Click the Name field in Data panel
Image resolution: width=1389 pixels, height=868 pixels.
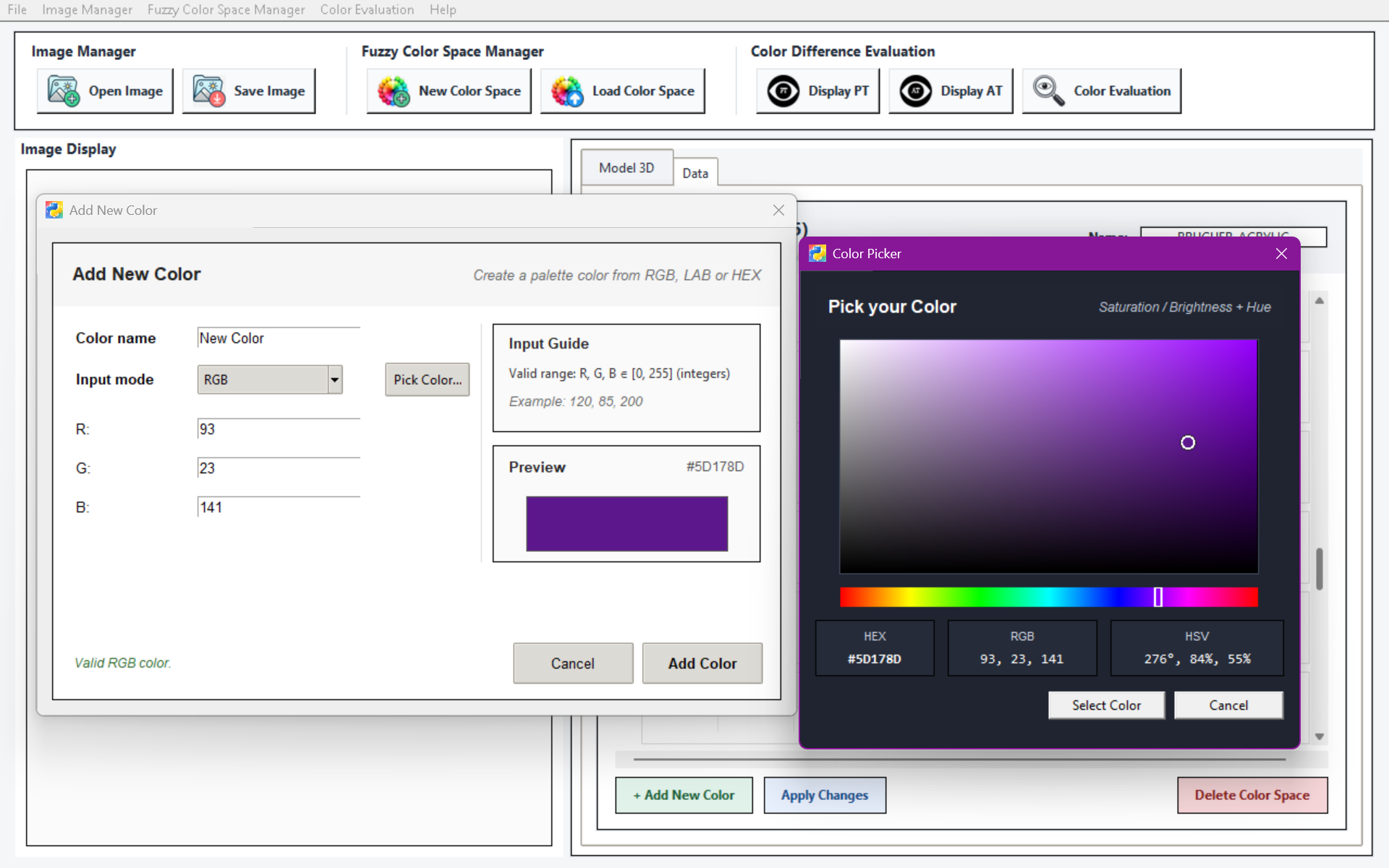[1233, 237]
